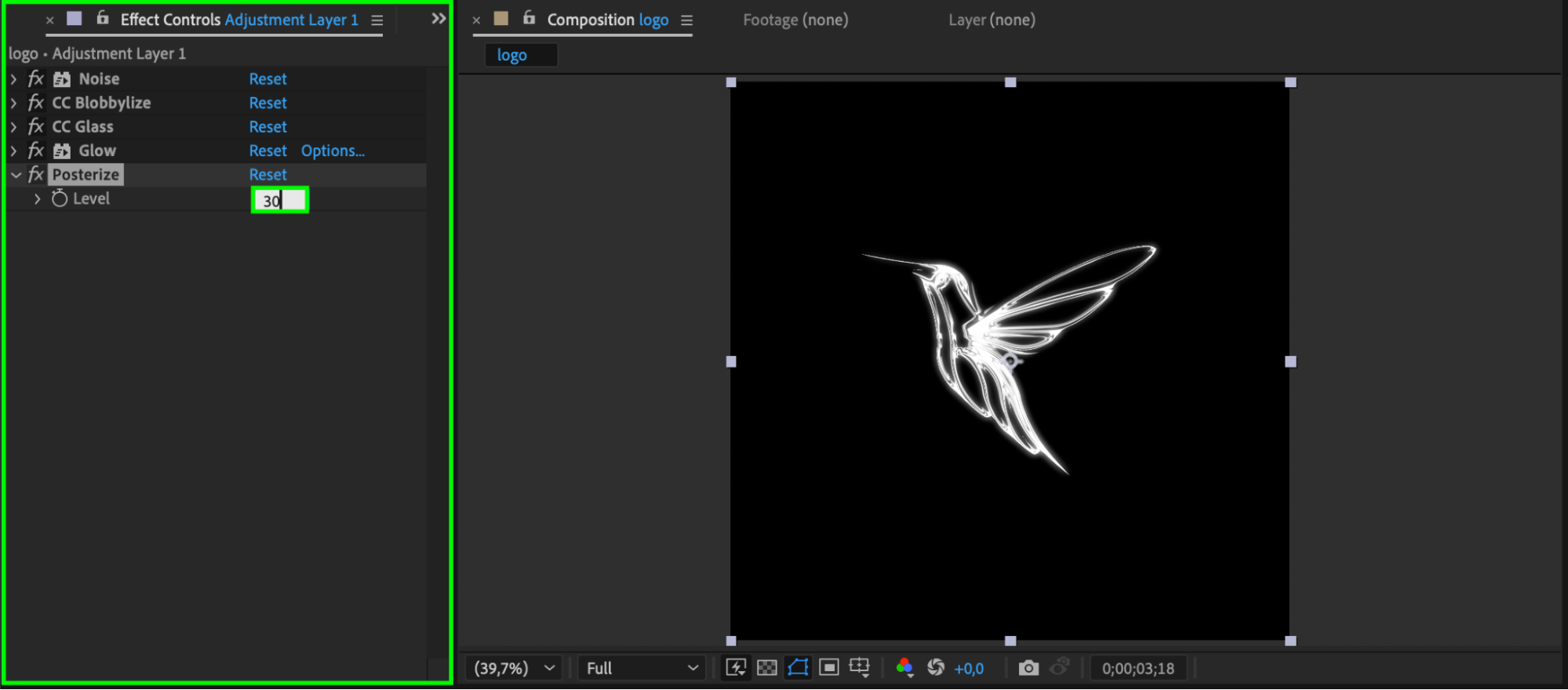Open Glow effect Options link
The image size is (1568, 690).
(x=333, y=151)
